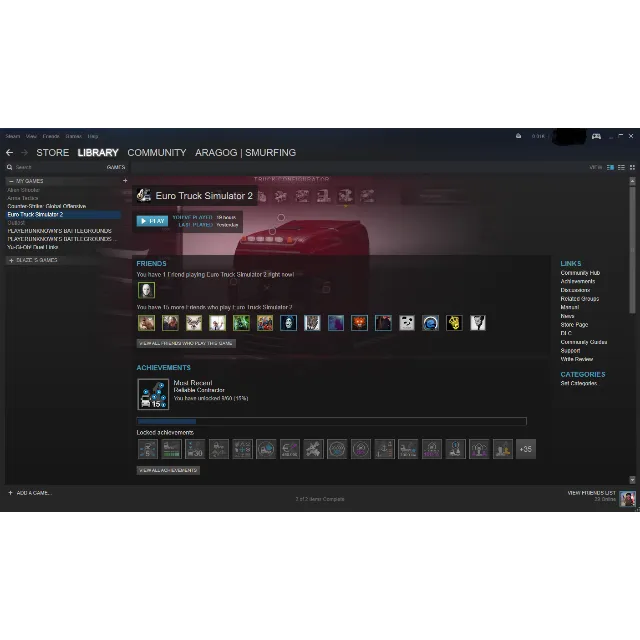Select the airplane locked achievement
This screenshot has width=640, height=640.
pyautogui.click(x=313, y=449)
